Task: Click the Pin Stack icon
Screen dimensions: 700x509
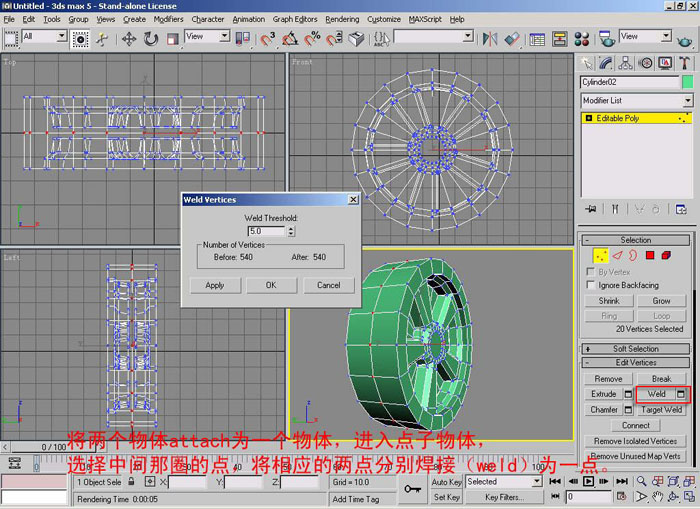Action: (x=591, y=209)
